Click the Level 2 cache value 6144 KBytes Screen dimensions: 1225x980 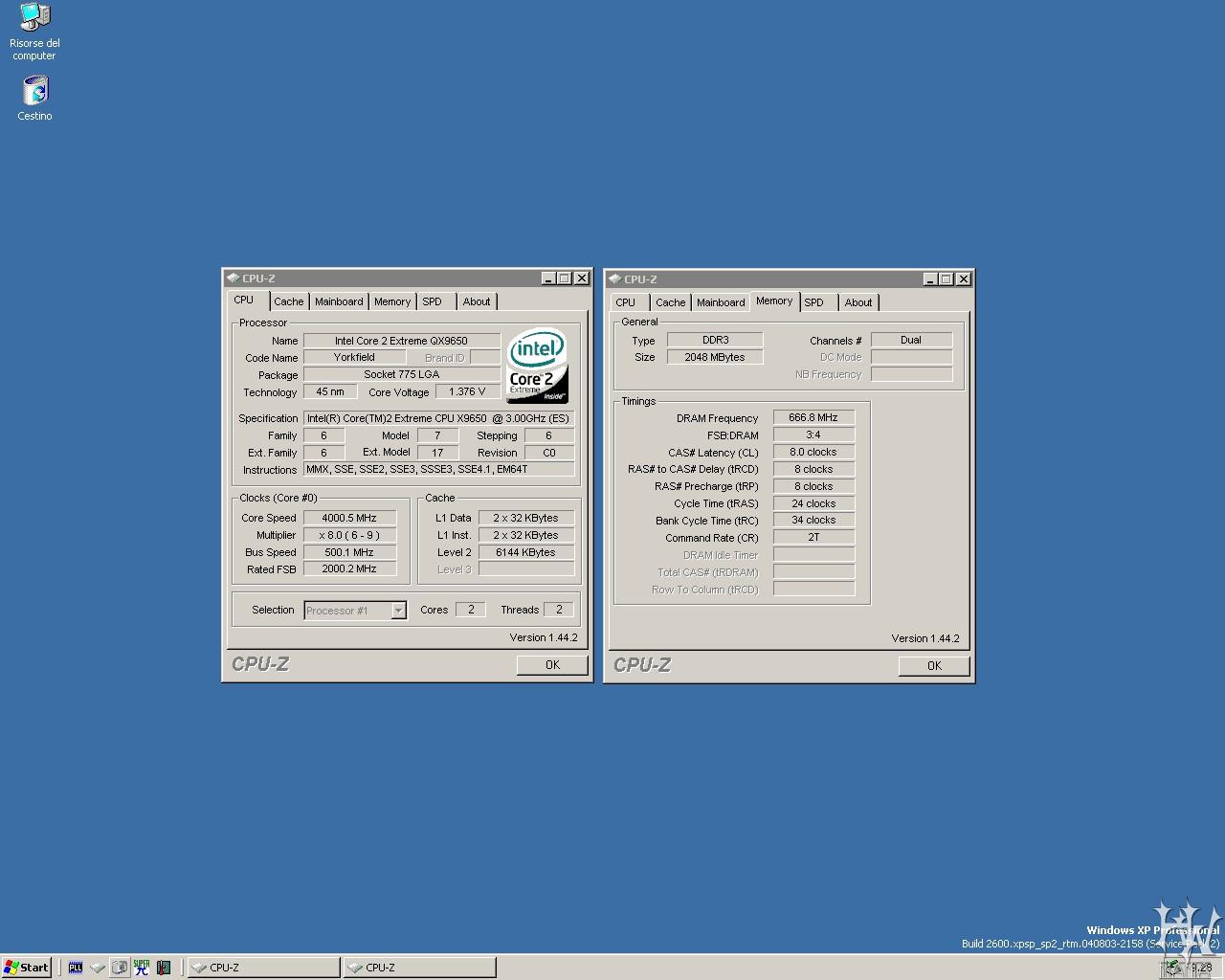click(x=525, y=552)
